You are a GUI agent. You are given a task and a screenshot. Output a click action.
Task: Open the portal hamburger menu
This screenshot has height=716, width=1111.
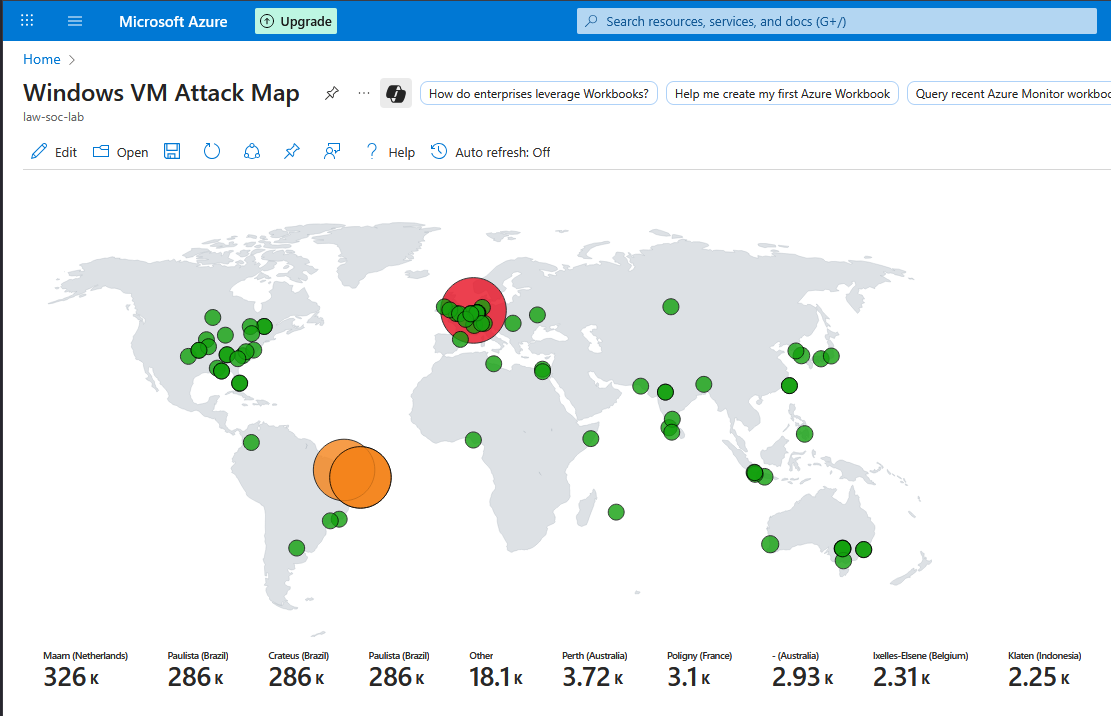click(x=74, y=21)
